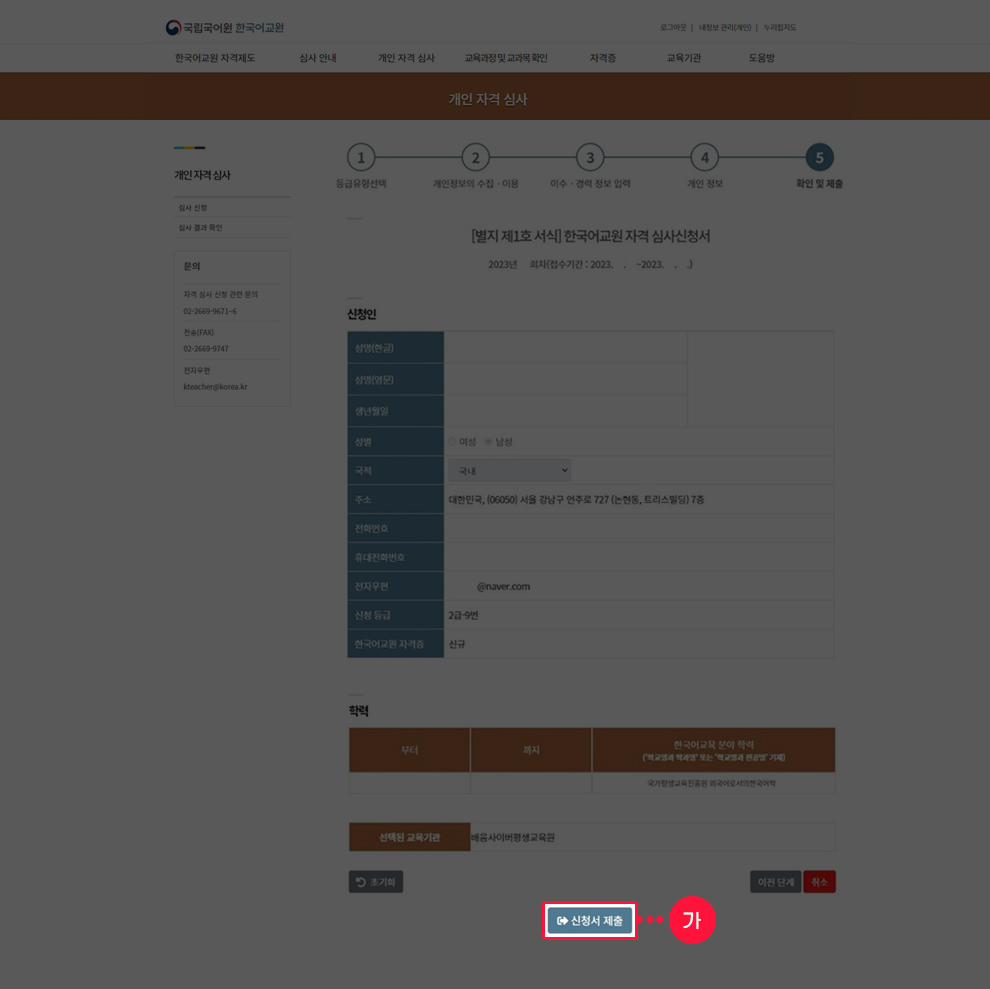Click step 5 circle 확인 및 제출

[819, 158]
